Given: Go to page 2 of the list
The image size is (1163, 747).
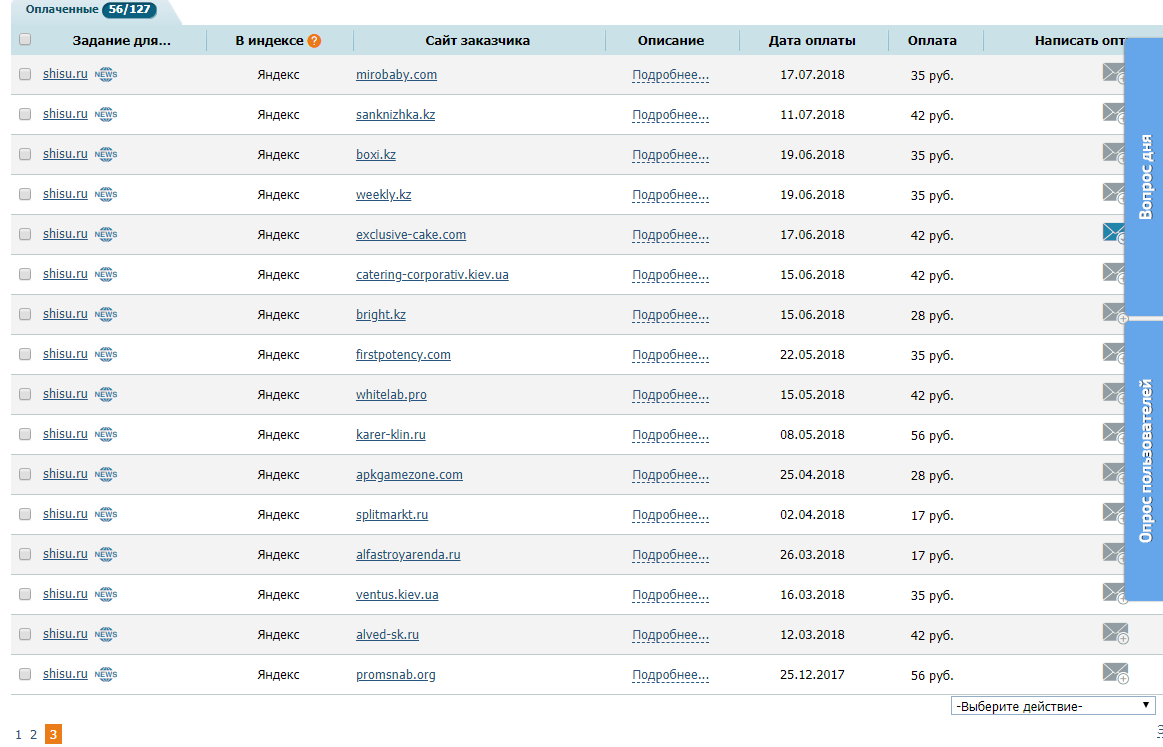Looking at the screenshot, I should tap(33, 735).
